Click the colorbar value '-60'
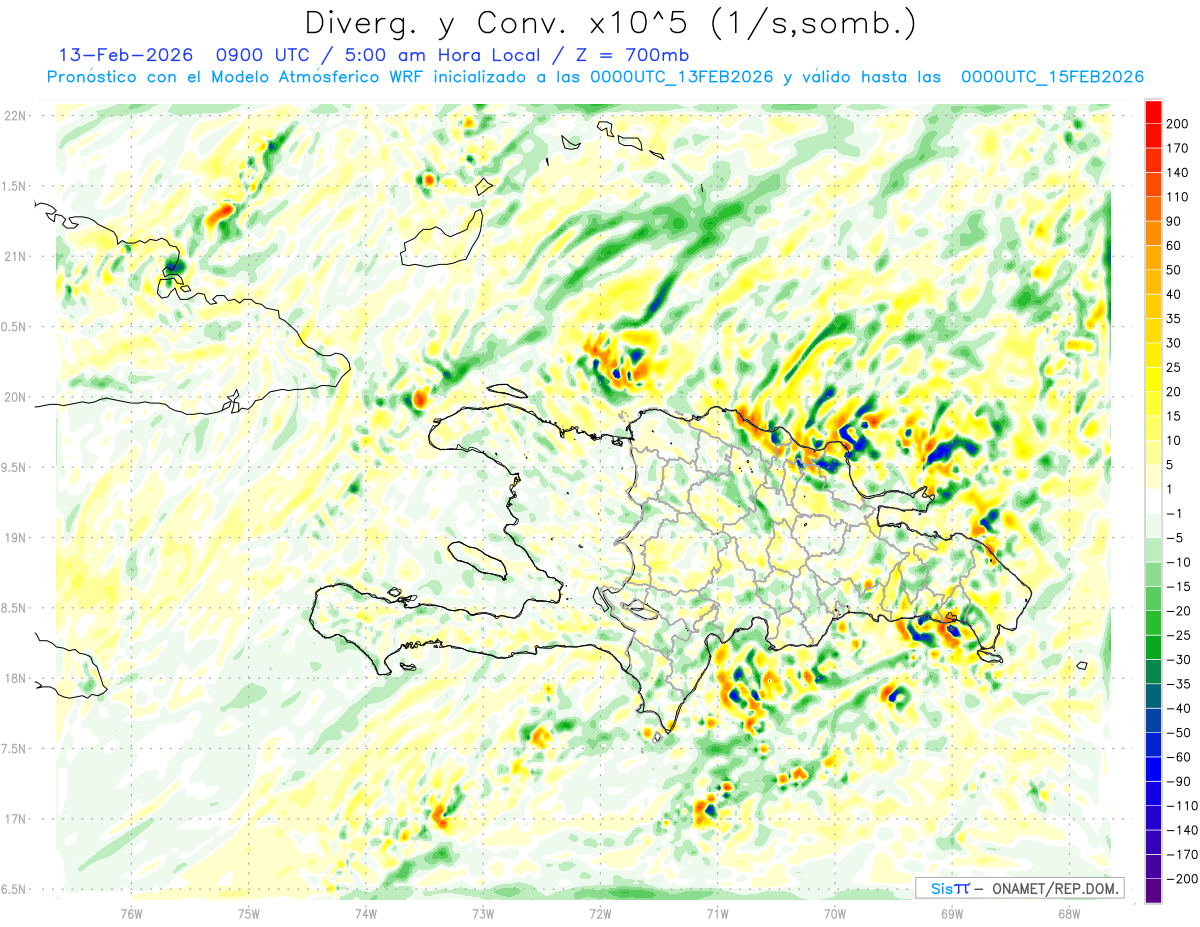 [x=1181, y=757]
